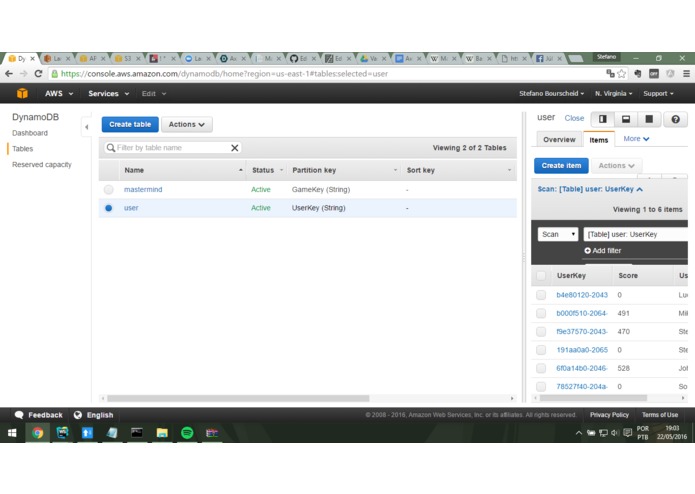
Task: Clear the table name filter X
Action: [235, 148]
